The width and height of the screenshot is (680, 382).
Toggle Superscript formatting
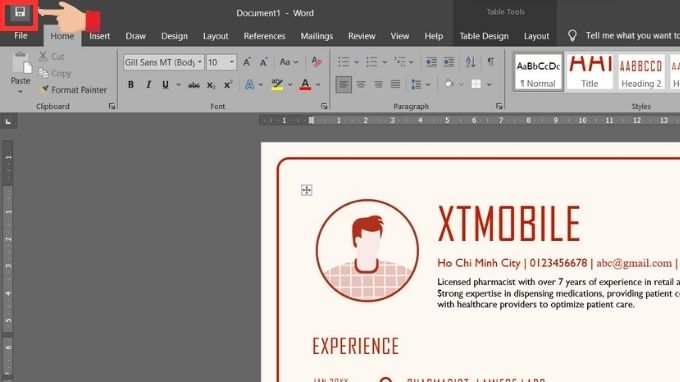click(228, 85)
